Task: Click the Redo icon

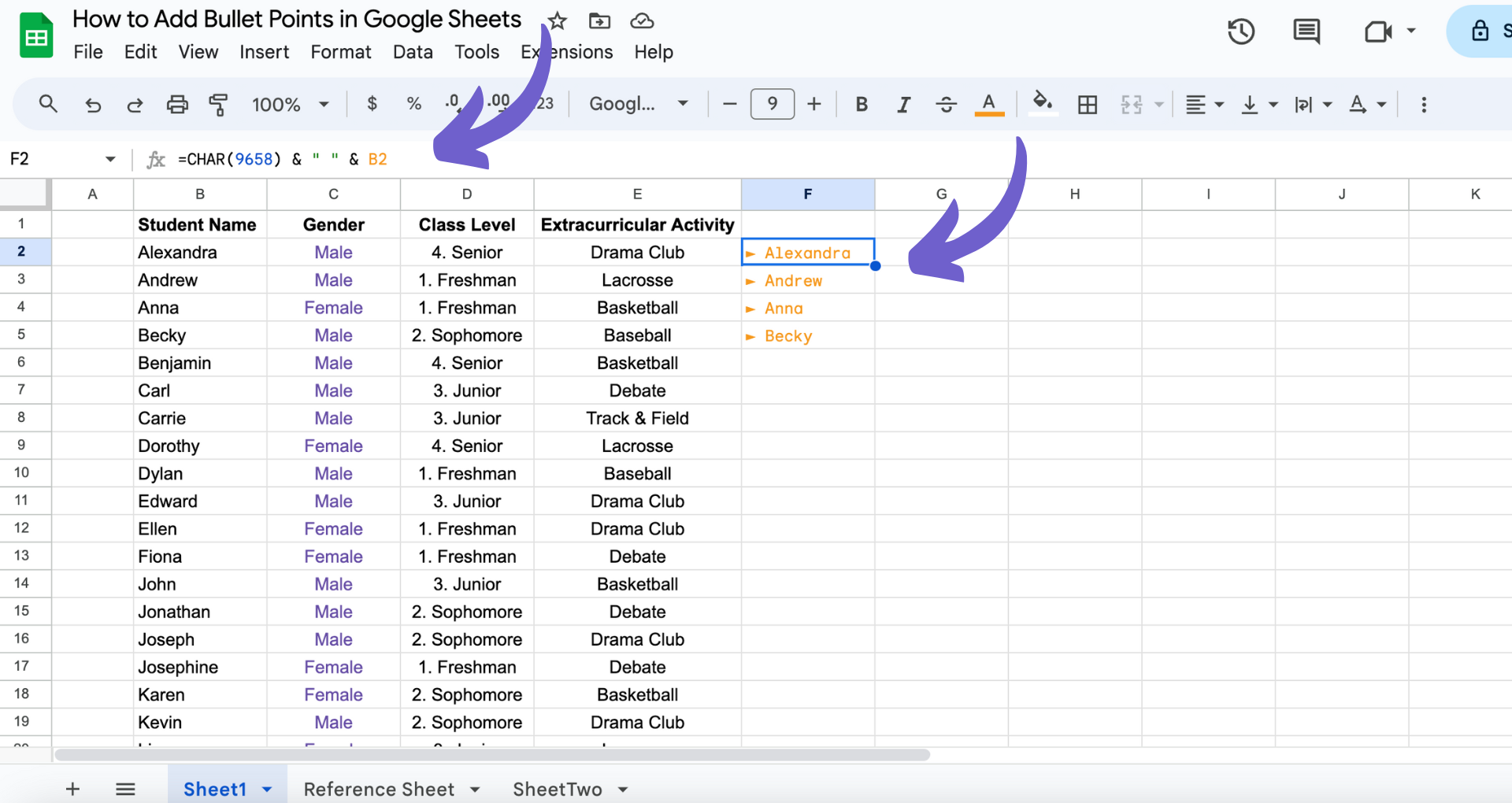Action: pos(135,104)
